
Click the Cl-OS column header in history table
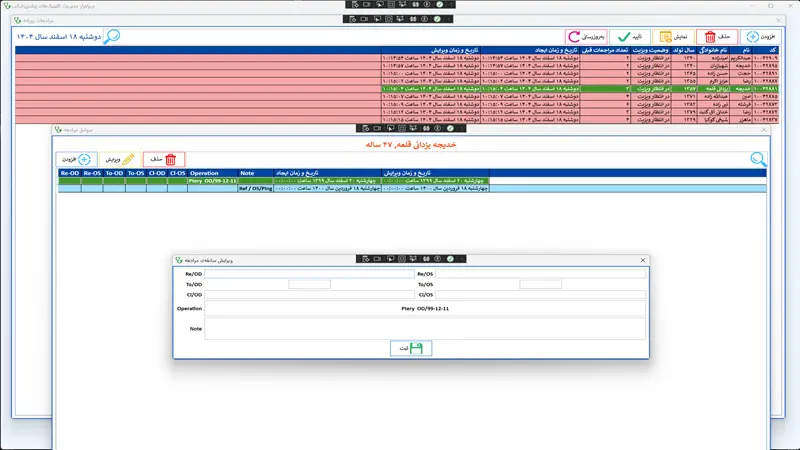click(177, 173)
